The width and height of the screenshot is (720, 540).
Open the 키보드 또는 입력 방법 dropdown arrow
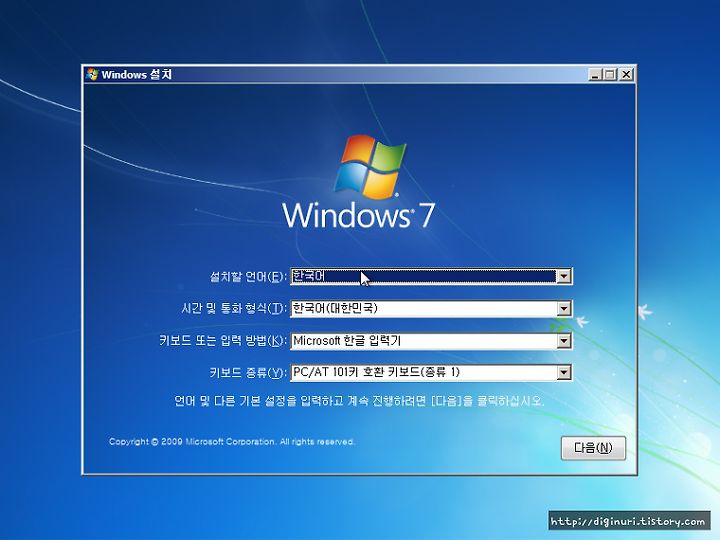click(x=564, y=341)
